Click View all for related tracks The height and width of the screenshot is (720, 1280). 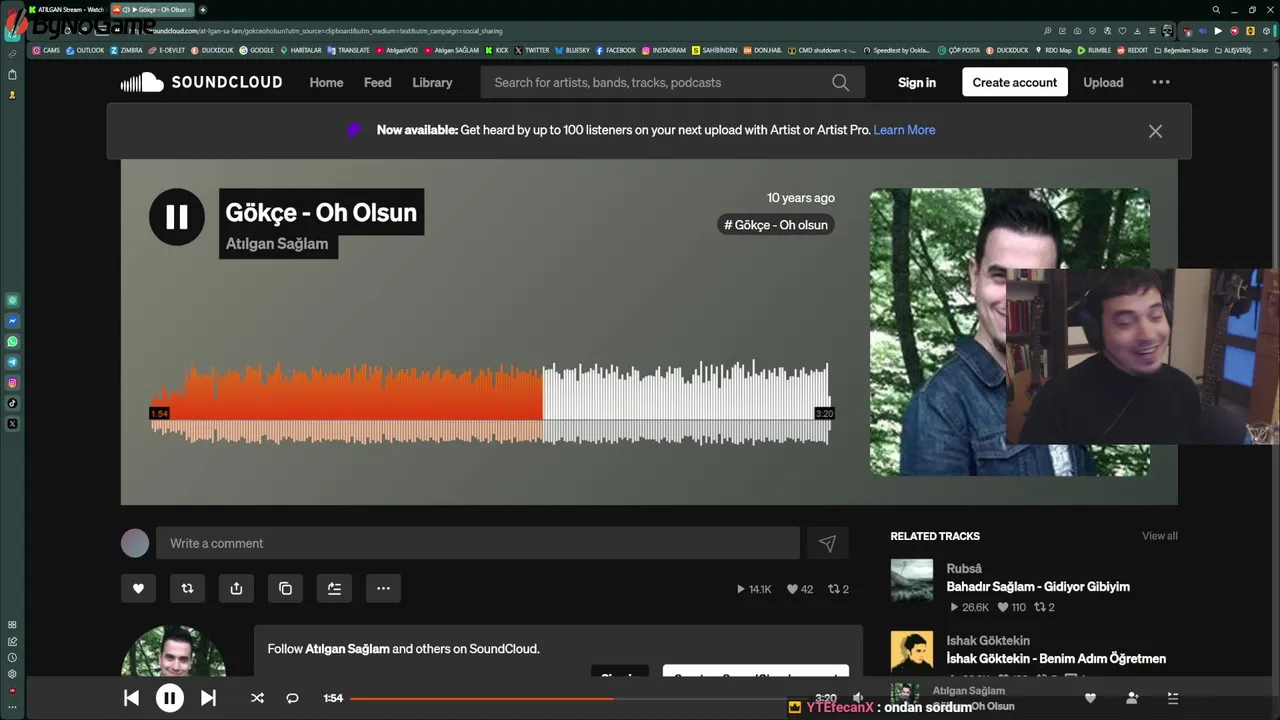[x=1160, y=536]
